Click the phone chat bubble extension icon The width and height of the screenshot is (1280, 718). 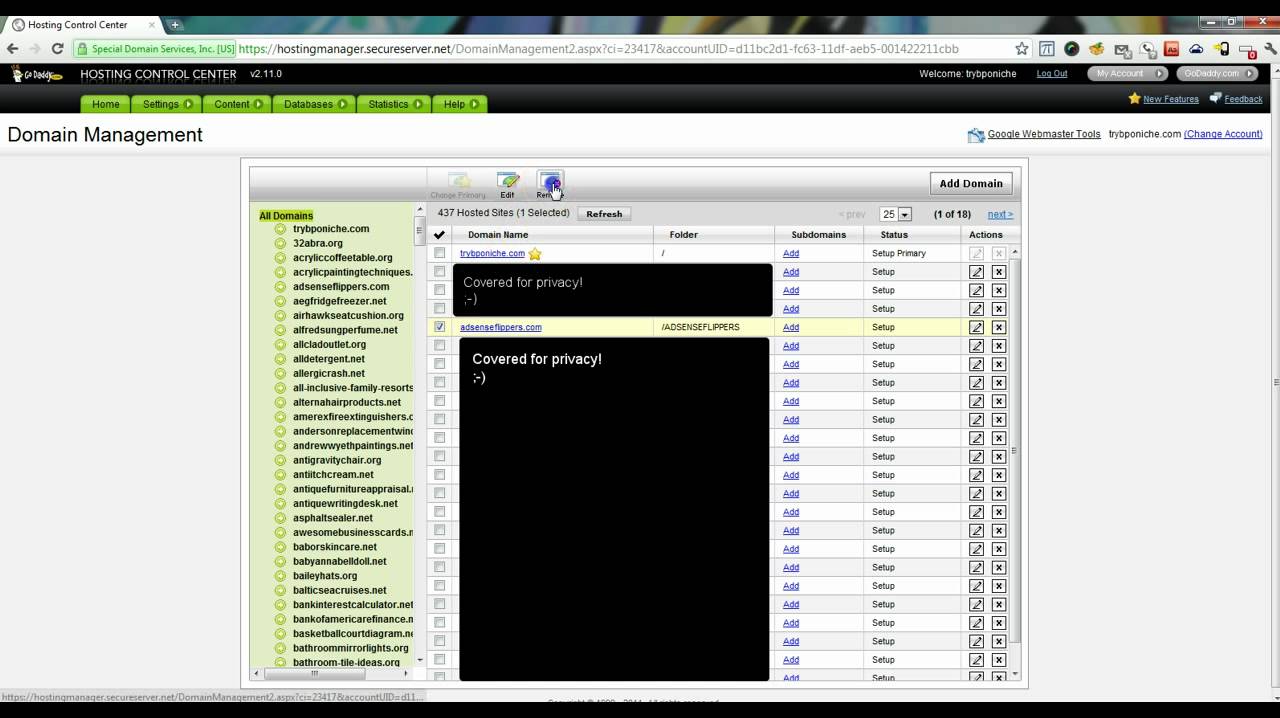pyautogui.click(x=1148, y=49)
